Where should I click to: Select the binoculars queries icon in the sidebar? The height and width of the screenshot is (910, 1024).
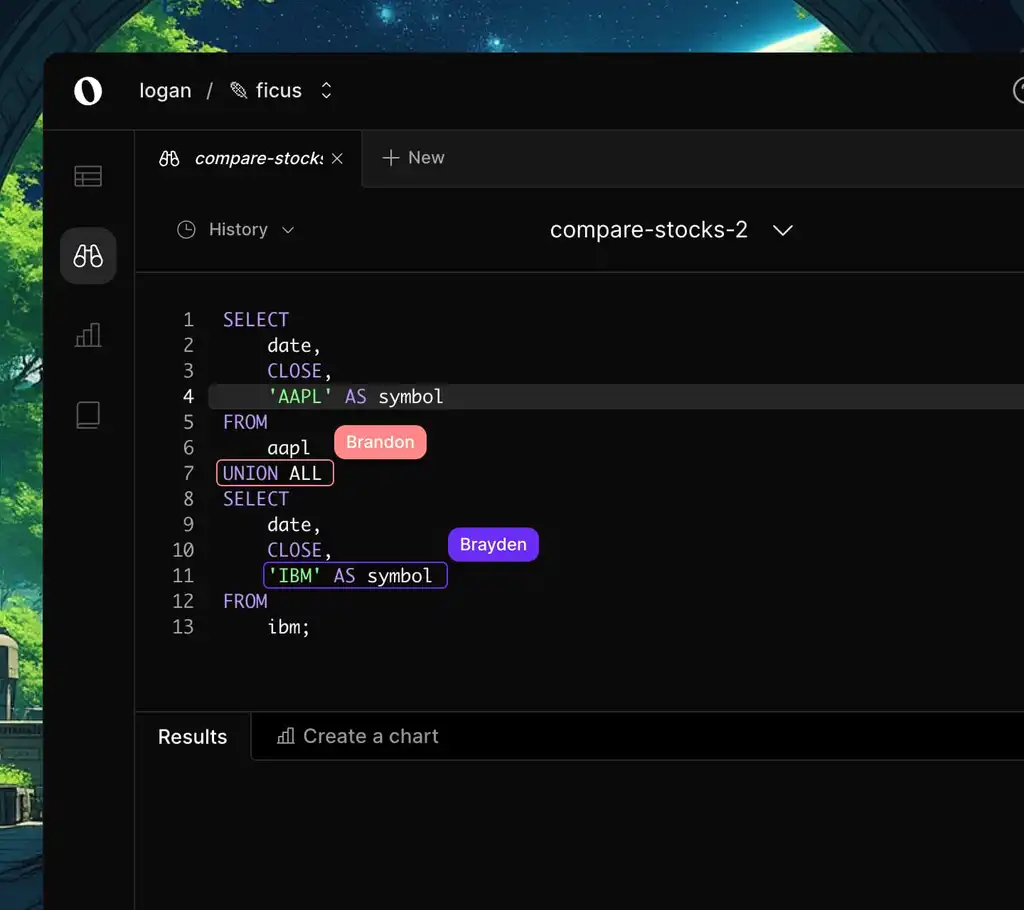tap(88, 255)
